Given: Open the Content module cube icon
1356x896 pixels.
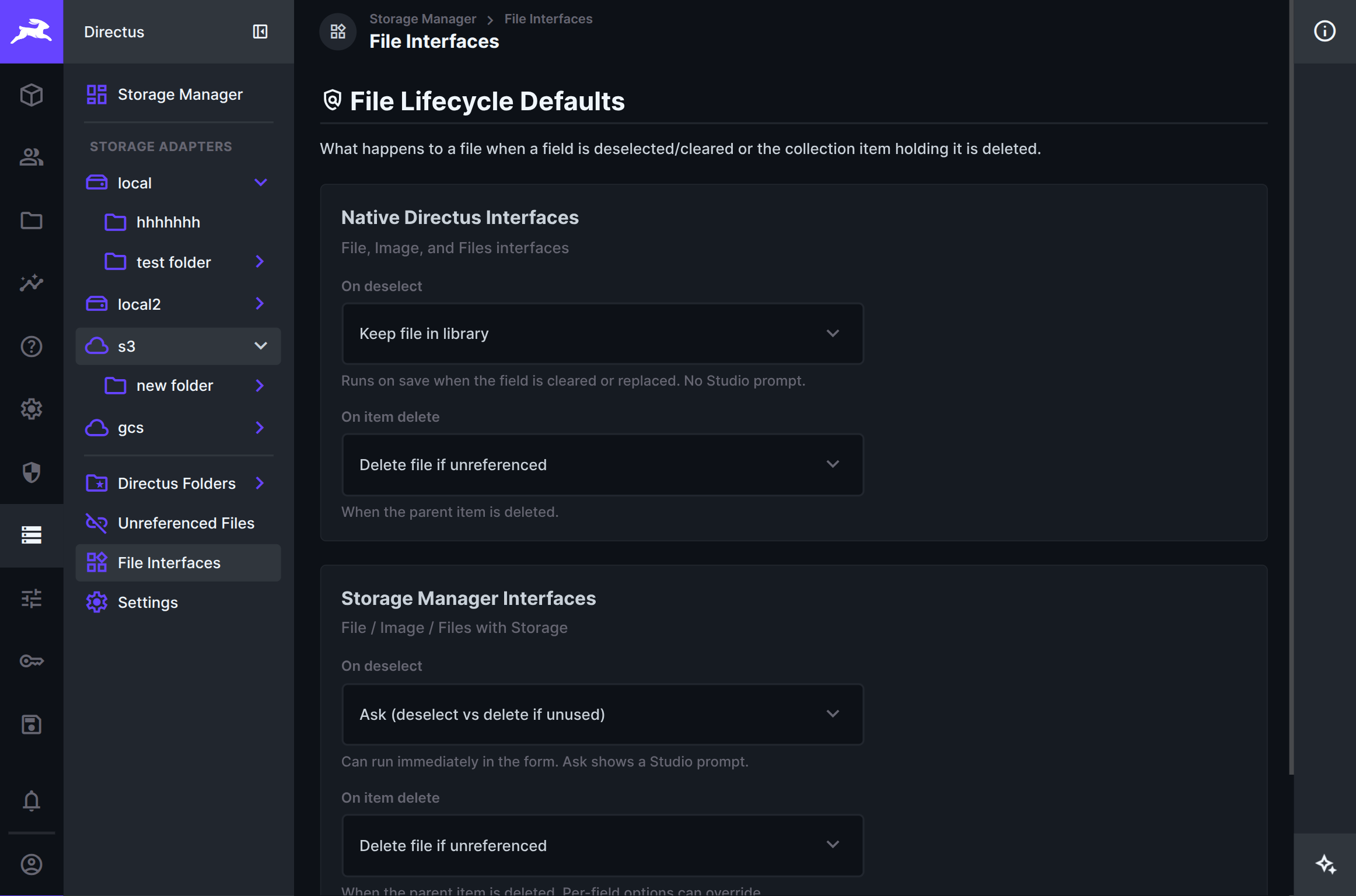Looking at the screenshot, I should [x=32, y=94].
